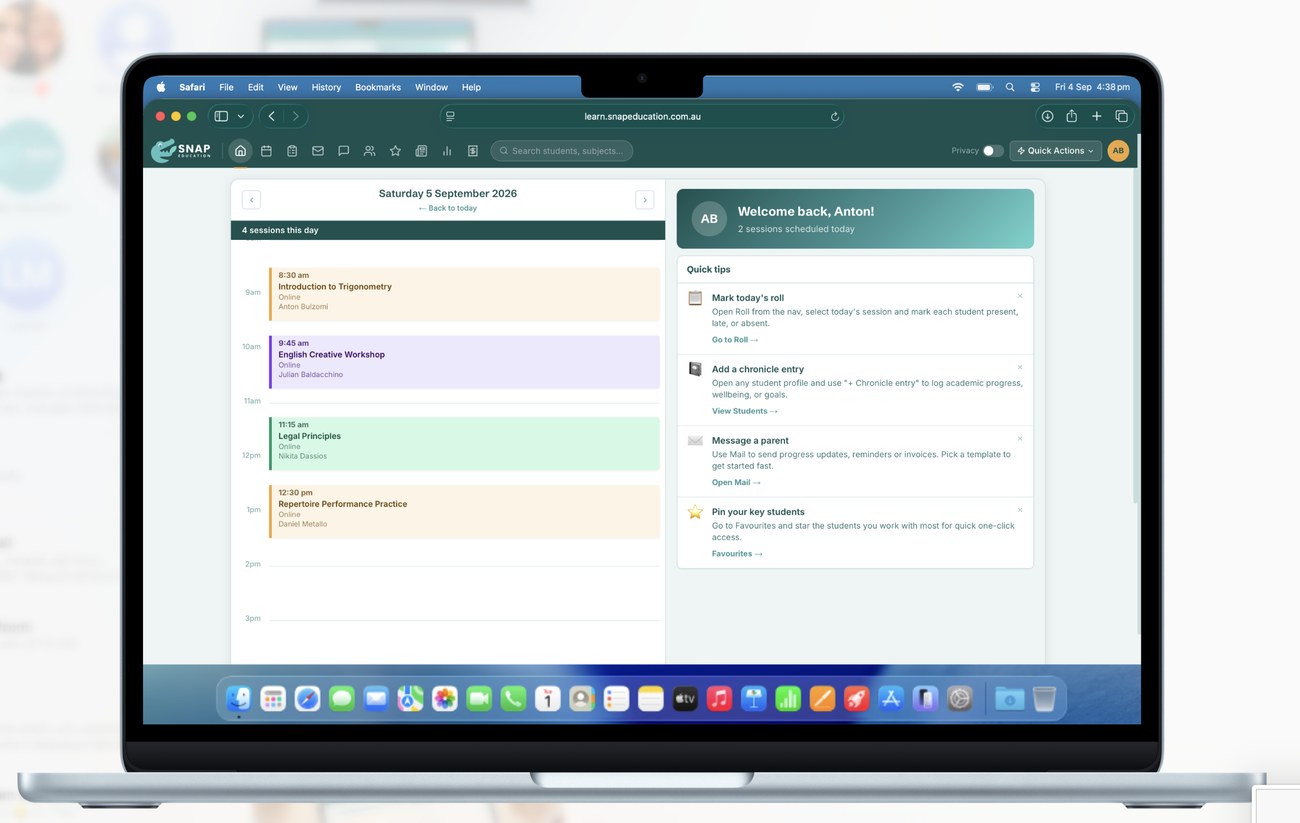This screenshot has height=823, width=1300.
Task: Open the Chronicle newspaper icon in navbar
Action: pos(421,151)
